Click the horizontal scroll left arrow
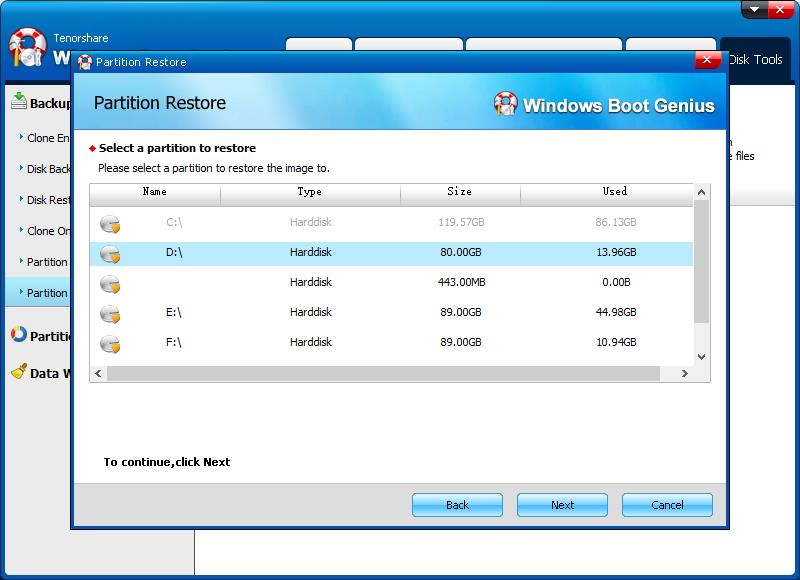 coord(98,373)
